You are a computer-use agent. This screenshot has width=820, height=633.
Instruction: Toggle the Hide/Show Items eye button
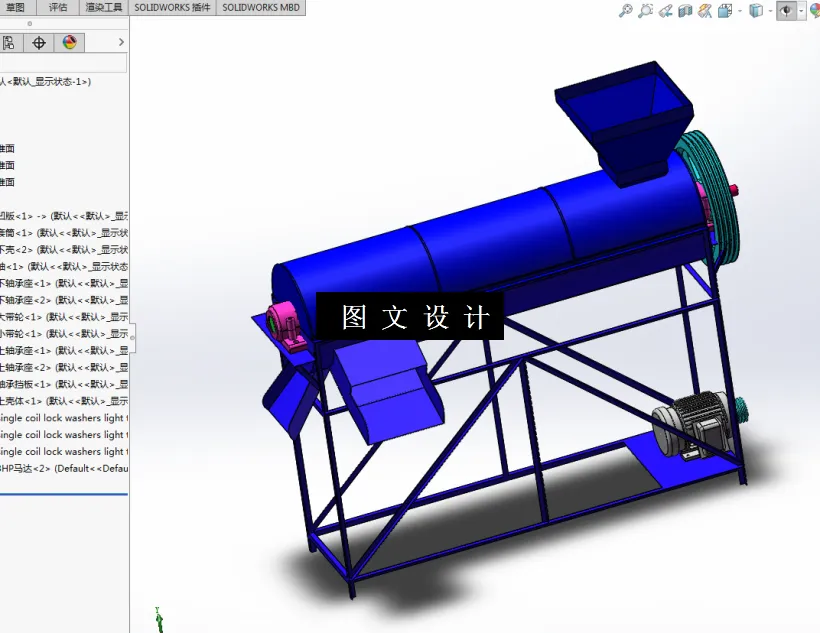coord(788,11)
